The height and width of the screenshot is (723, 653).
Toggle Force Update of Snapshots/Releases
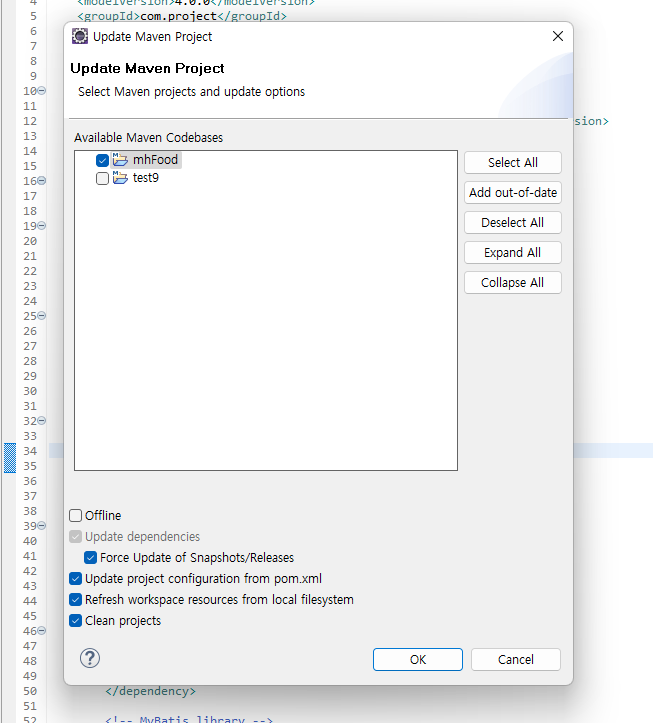90,557
